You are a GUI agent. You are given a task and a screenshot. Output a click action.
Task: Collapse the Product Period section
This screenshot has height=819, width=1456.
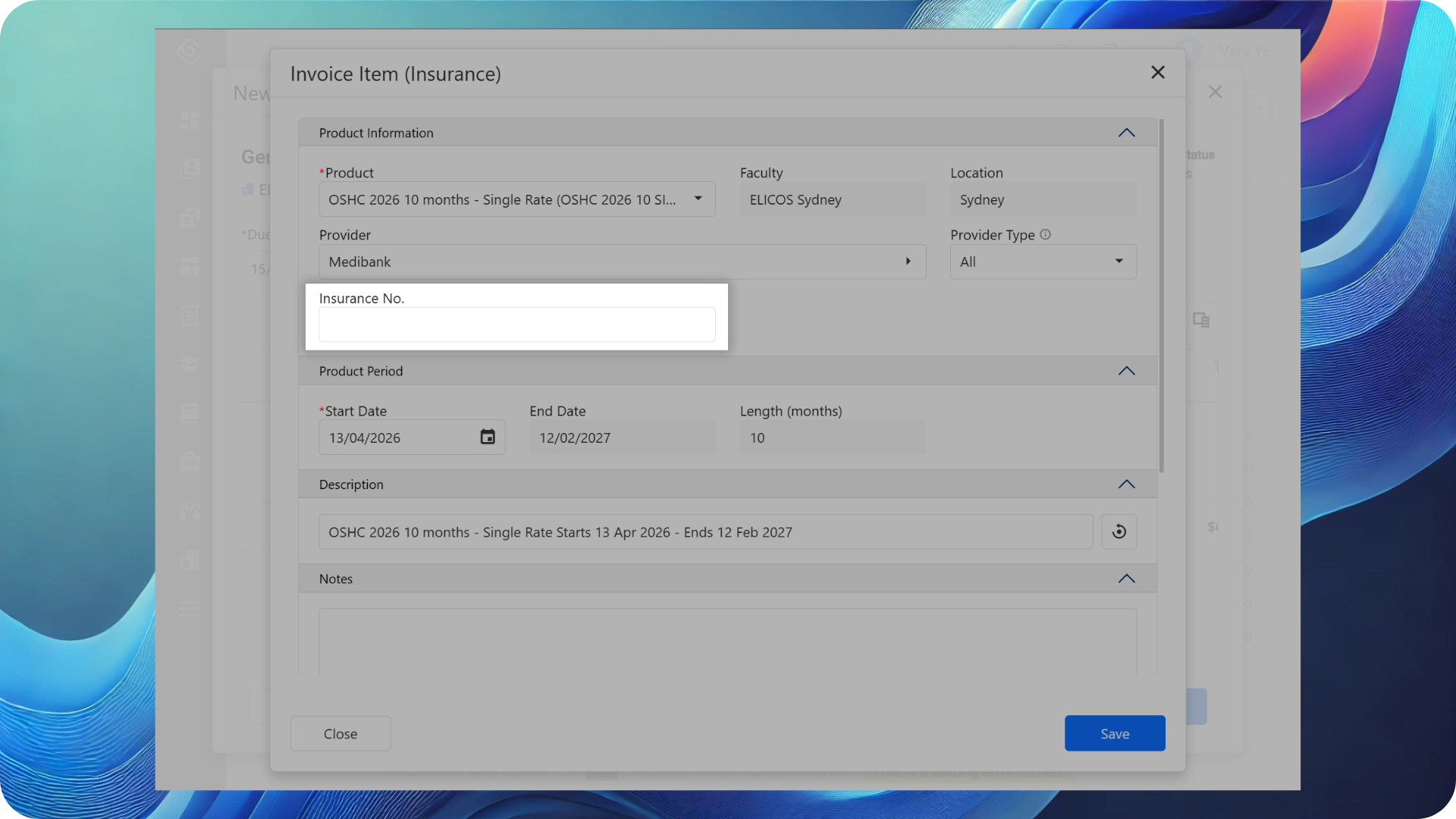(x=1126, y=372)
